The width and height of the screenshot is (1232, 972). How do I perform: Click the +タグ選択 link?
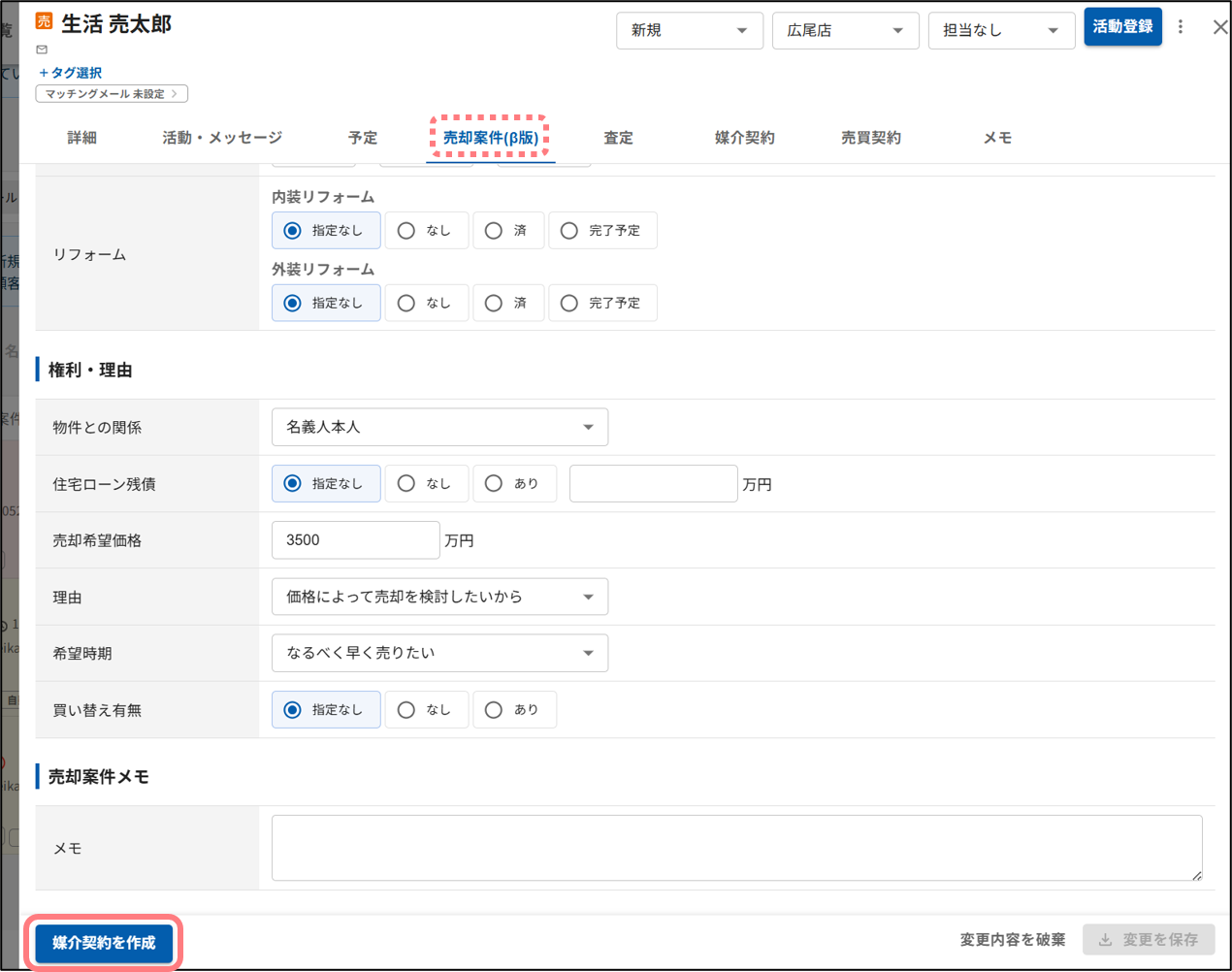coord(70,73)
